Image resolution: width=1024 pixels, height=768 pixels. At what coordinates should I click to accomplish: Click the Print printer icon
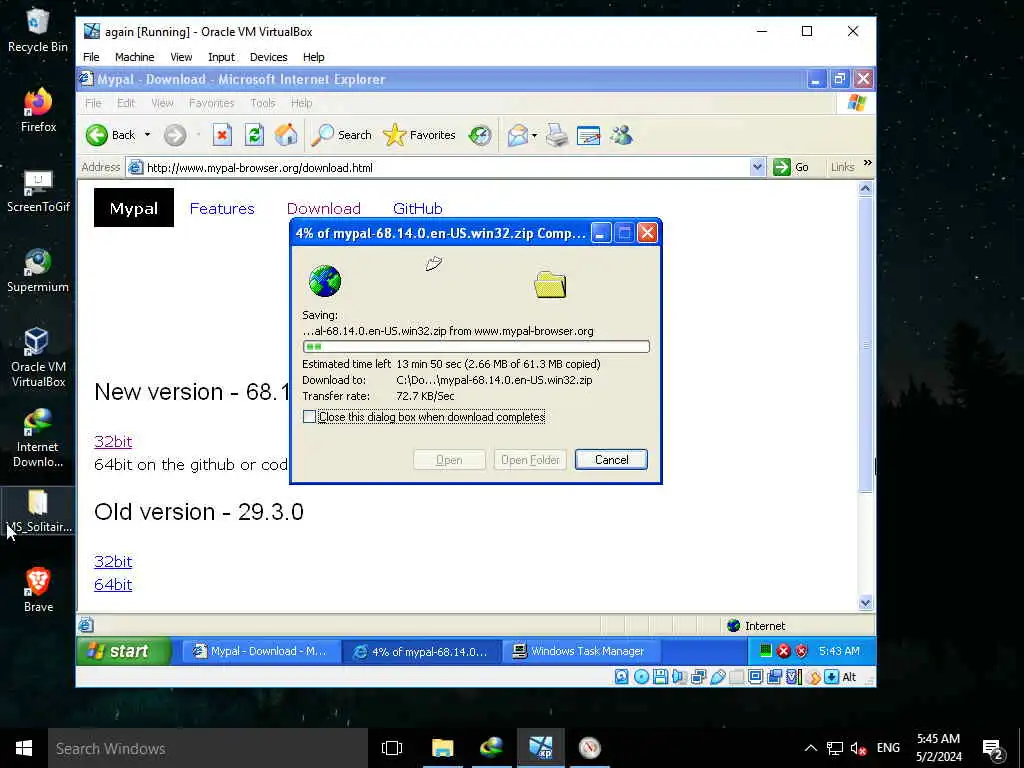(557, 135)
